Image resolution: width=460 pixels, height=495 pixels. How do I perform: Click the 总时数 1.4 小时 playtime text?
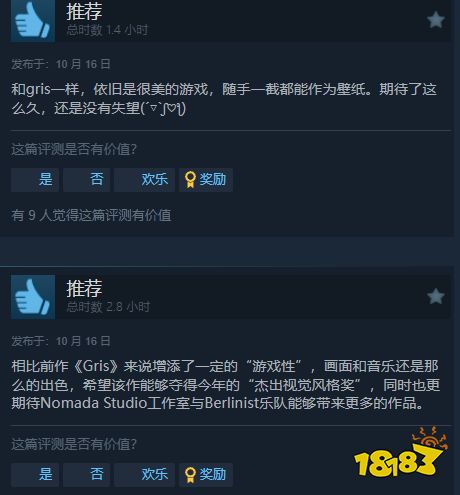[107, 30]
